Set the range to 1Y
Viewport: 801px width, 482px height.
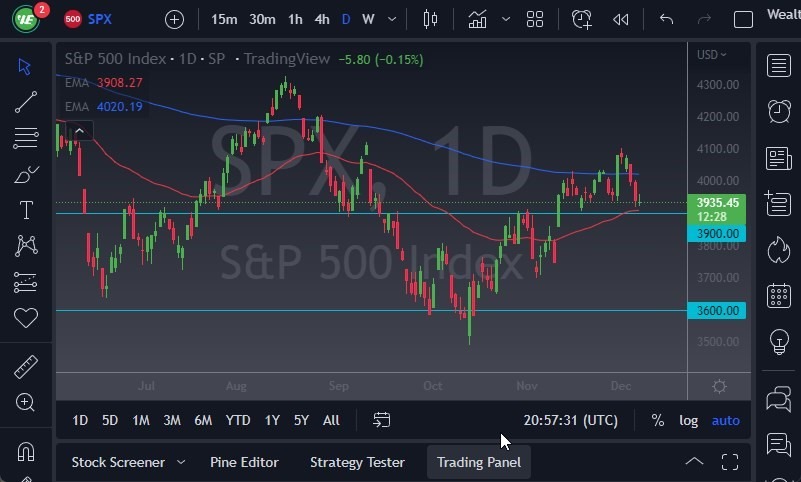272,420
